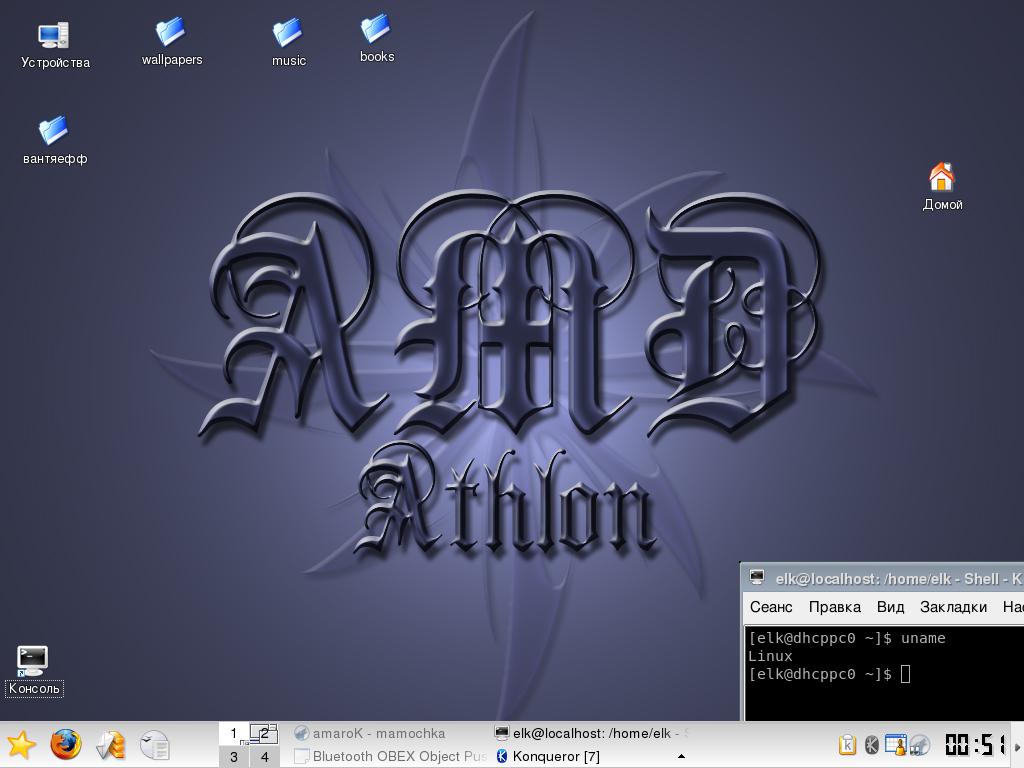Click the Shell window title bar
The height and width of the screenshot is (768, 1024).
pos(883,578)
